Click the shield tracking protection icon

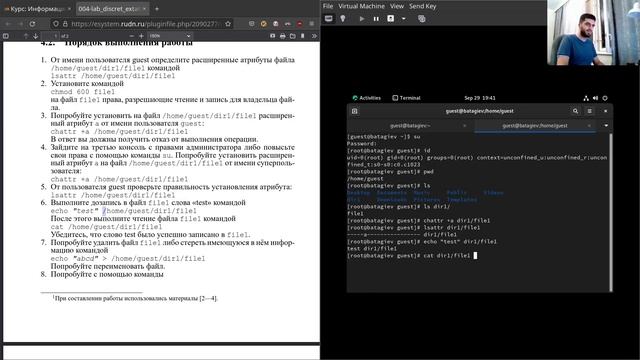[56, 24]
